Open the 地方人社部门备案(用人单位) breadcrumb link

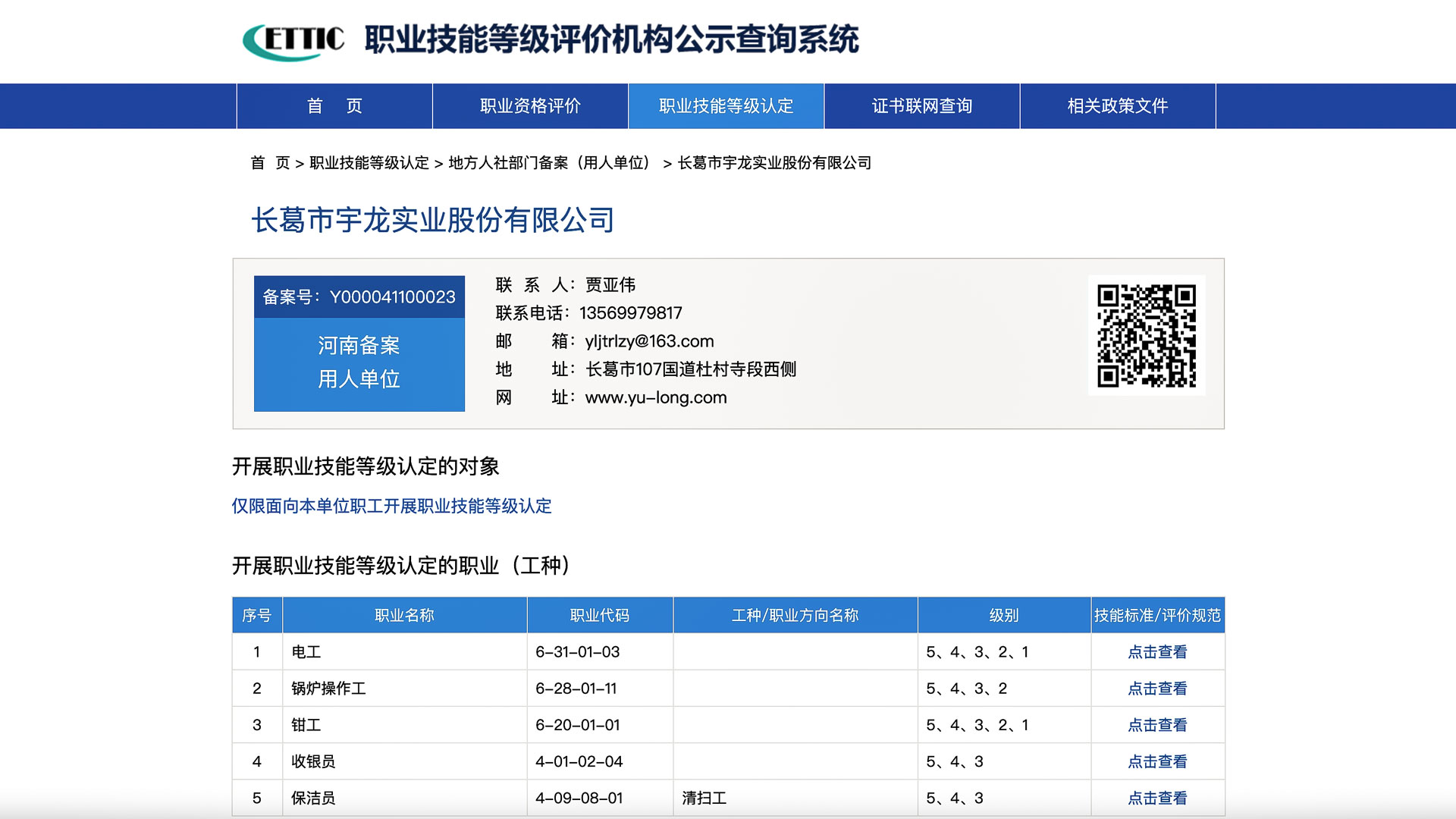(x=551, y=163)
